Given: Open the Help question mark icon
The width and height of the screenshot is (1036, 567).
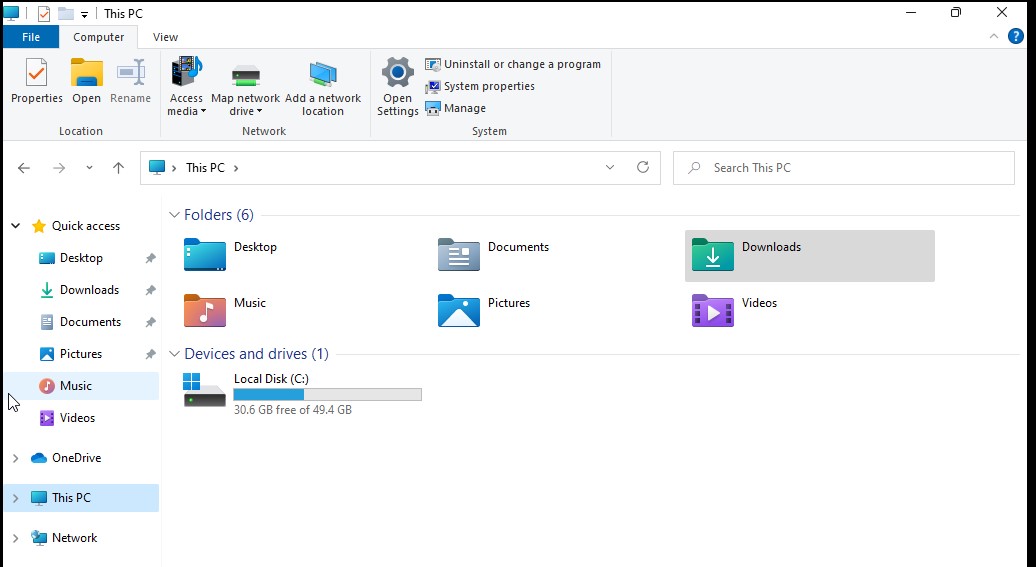Looking at the screenshot, I should coord(1016,36).
